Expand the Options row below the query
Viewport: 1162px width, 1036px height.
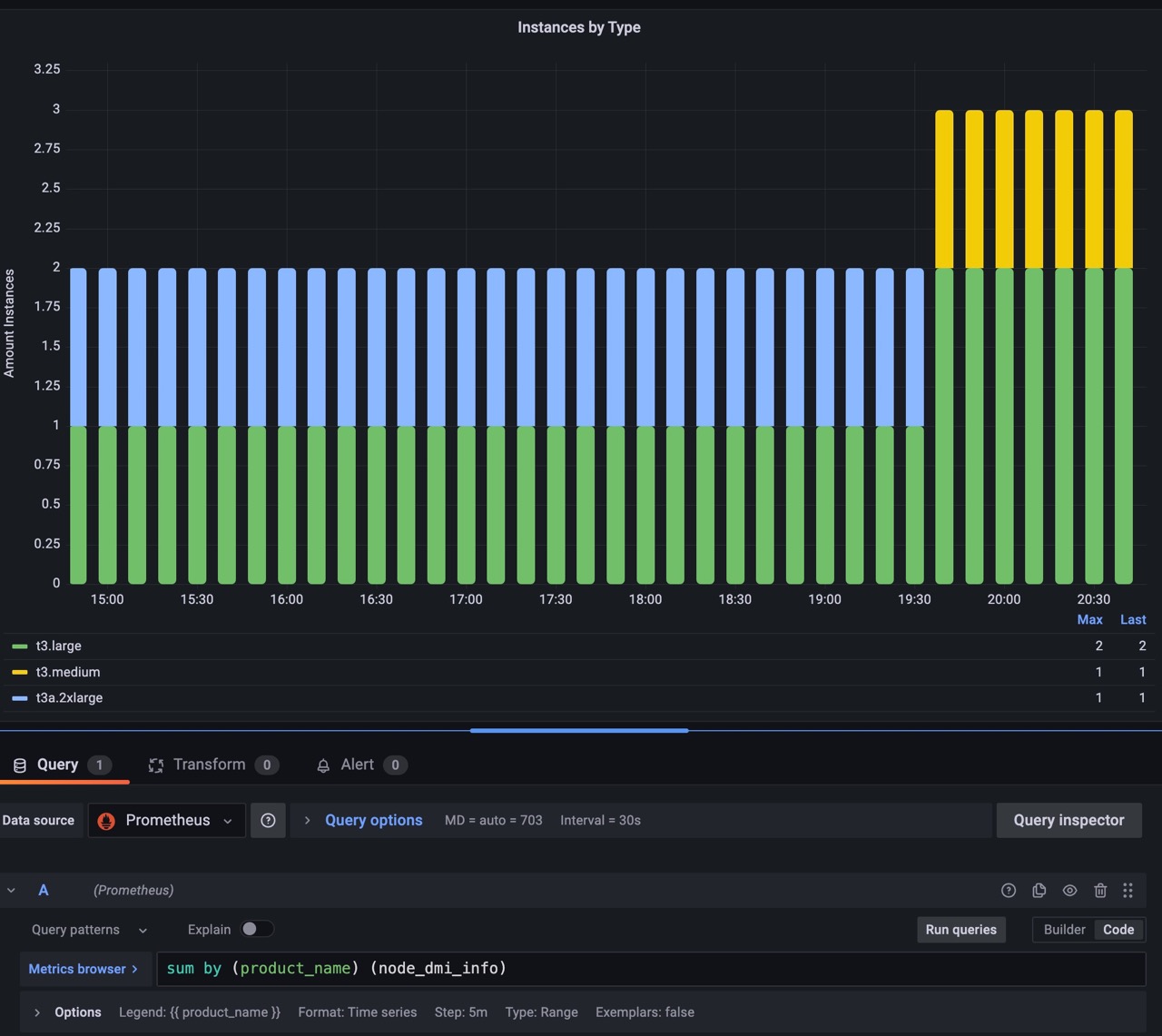coord(67,1012)
